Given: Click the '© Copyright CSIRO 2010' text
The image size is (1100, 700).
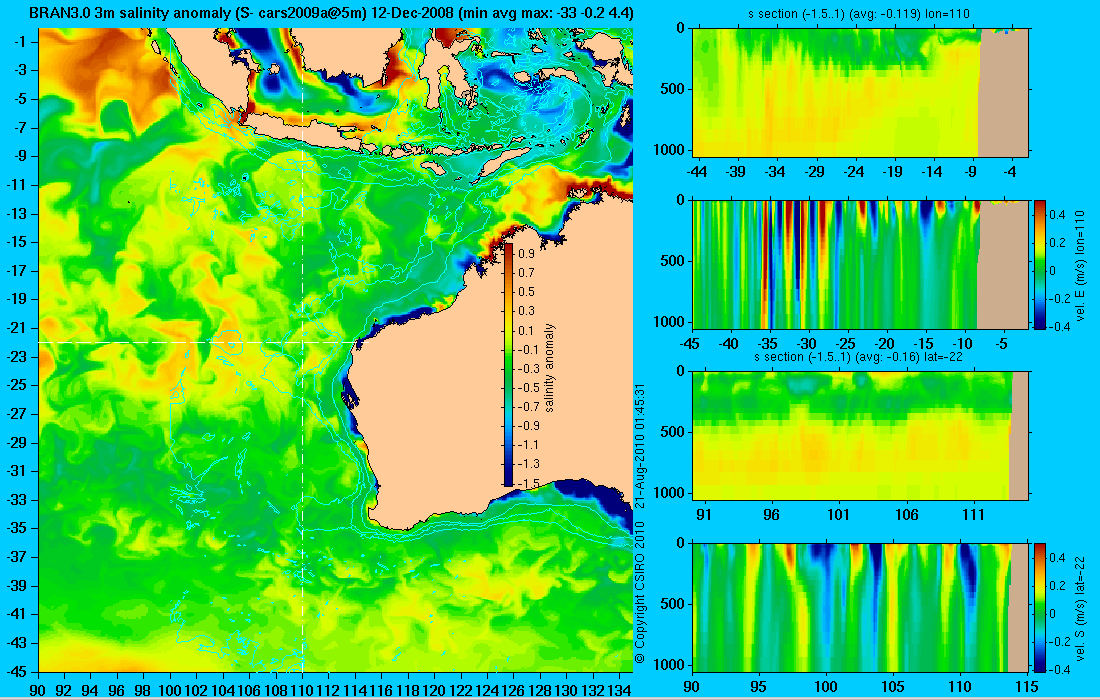Looking at the screenshot, I should click(639, 592).
